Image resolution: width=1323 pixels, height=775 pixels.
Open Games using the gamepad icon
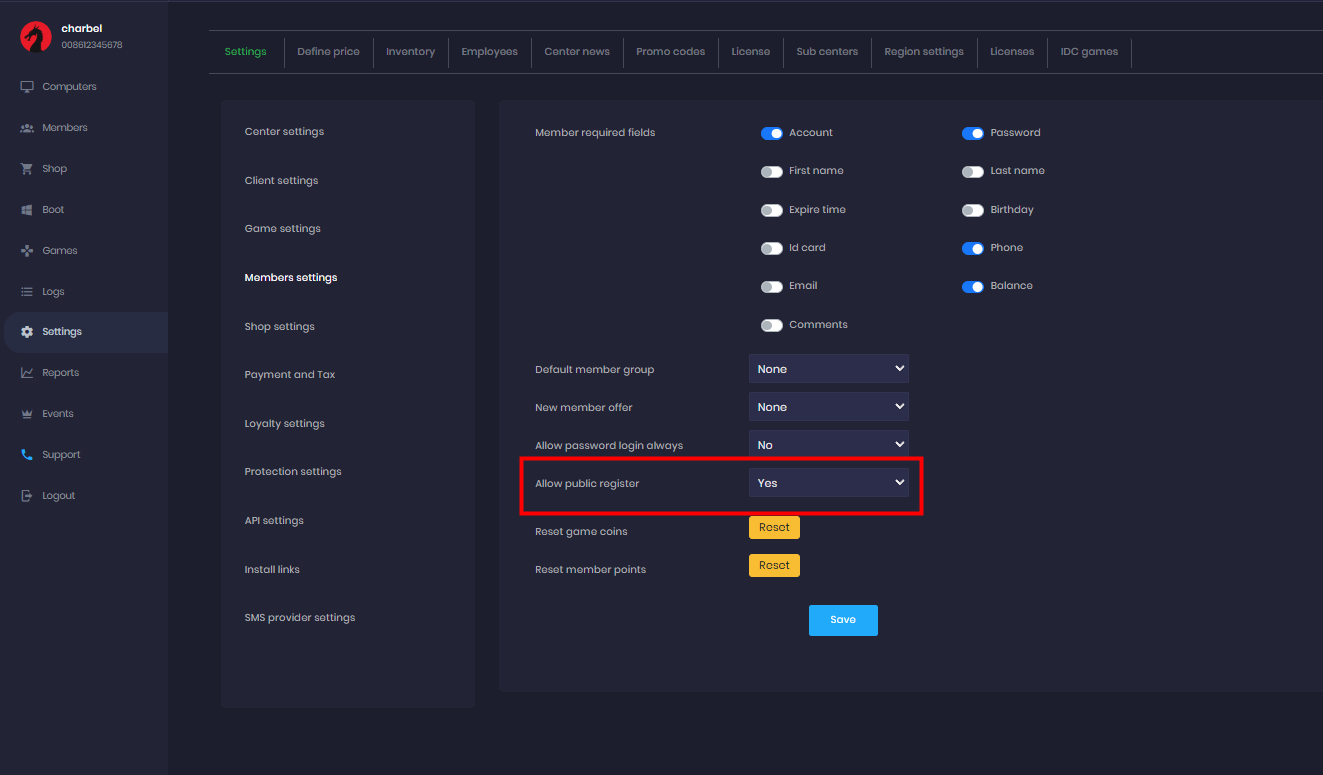[x=27, y=251]
